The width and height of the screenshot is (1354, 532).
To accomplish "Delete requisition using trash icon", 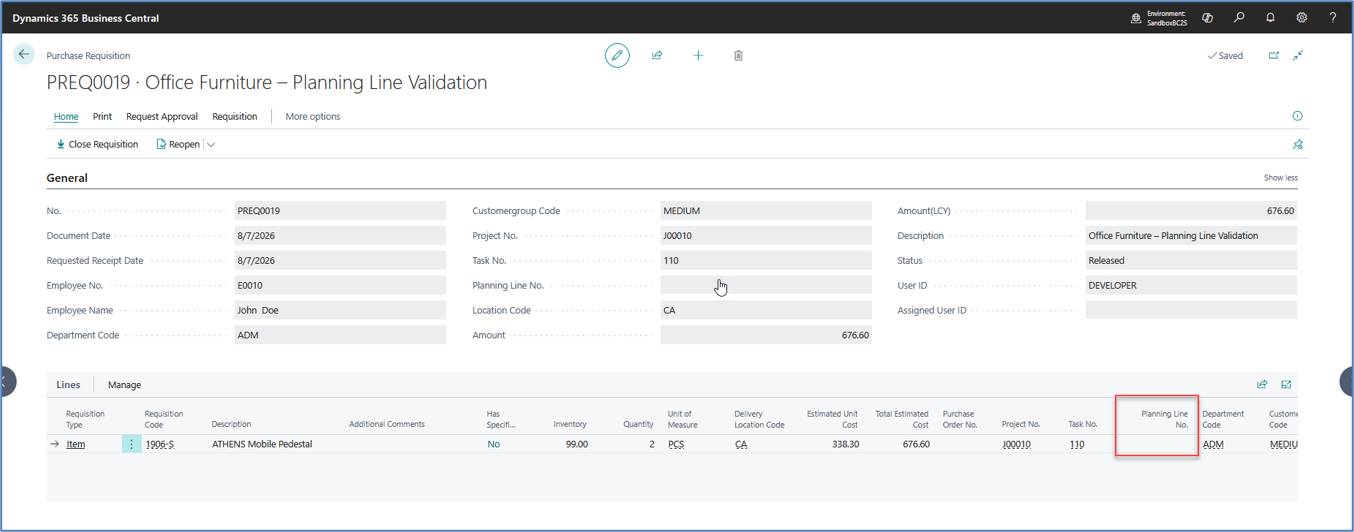I will click(x=738, y=55).
